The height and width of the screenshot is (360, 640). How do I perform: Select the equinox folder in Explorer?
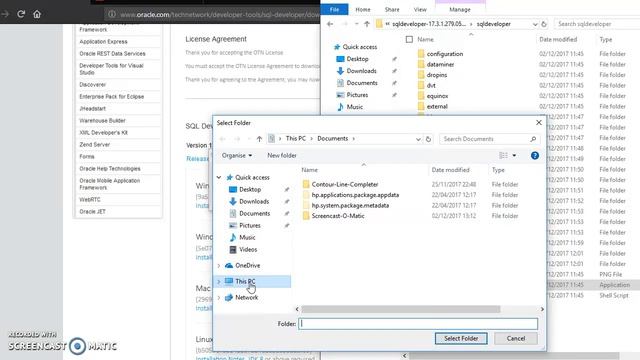pos(437,96)
